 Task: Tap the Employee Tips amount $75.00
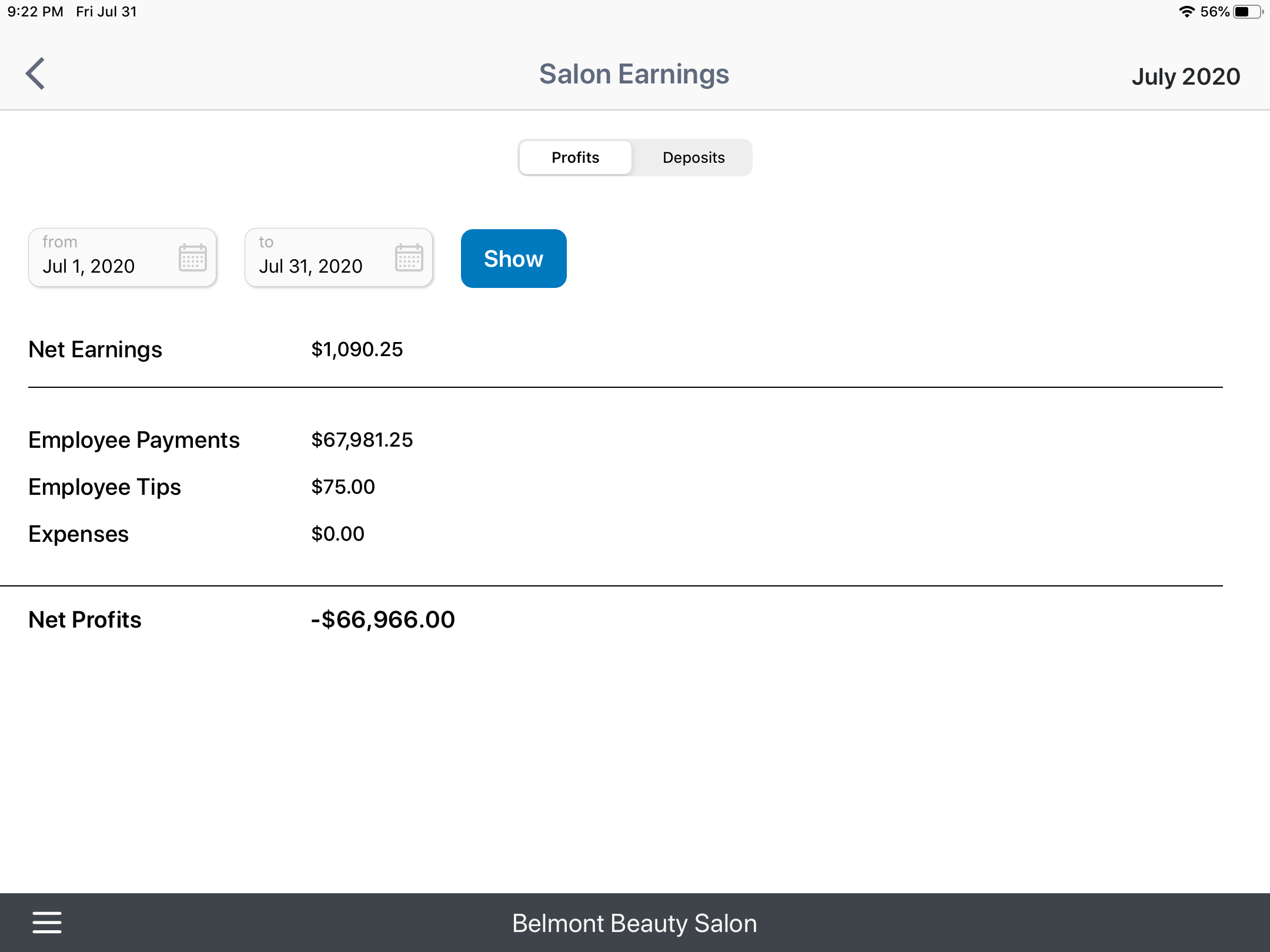point(343,487)
